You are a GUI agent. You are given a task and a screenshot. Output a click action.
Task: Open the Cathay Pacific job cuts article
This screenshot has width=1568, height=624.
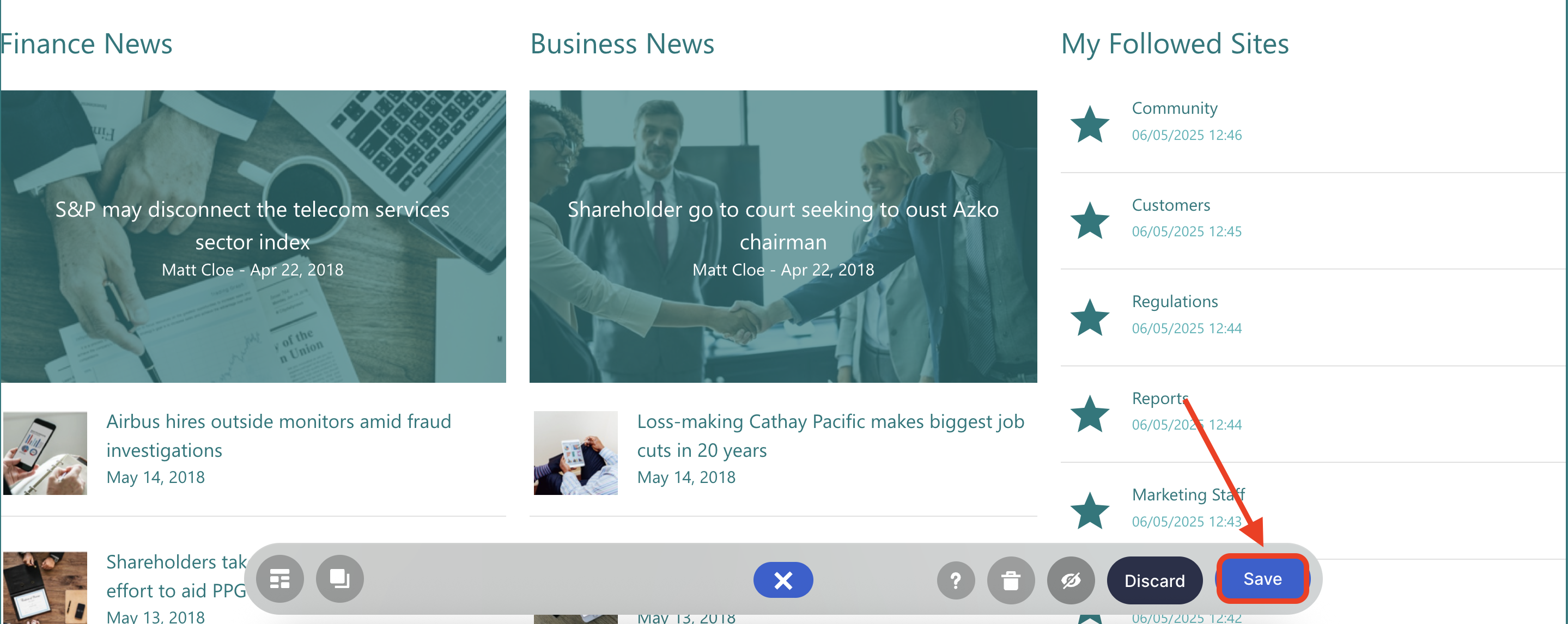[x=830, y=436]
